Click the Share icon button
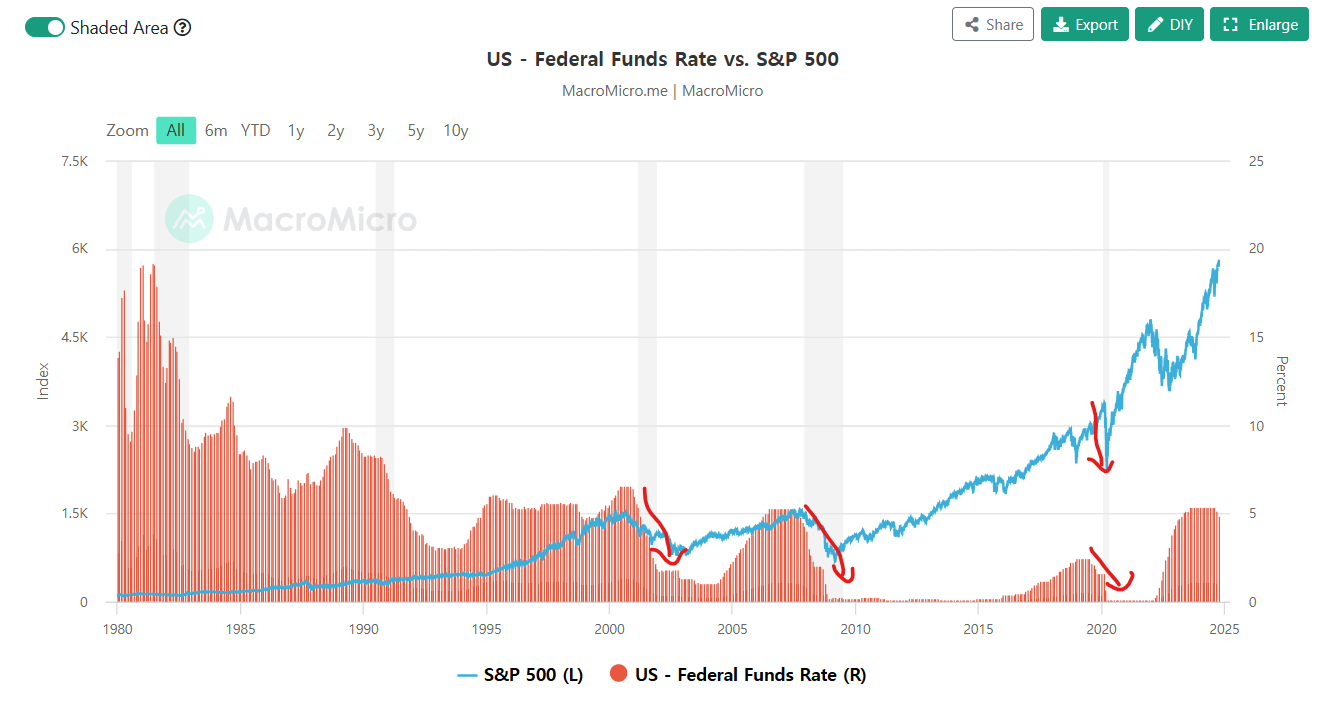The image size is (1317, 721). (x=993, y=24)
